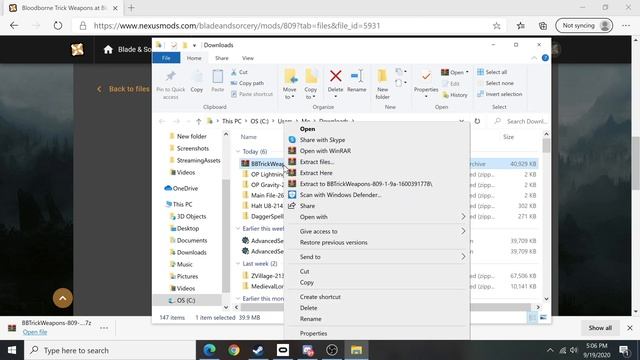Click the Up arrow in address bar
This screenshot has width=640, height=360.
click(x=198, y=121)
